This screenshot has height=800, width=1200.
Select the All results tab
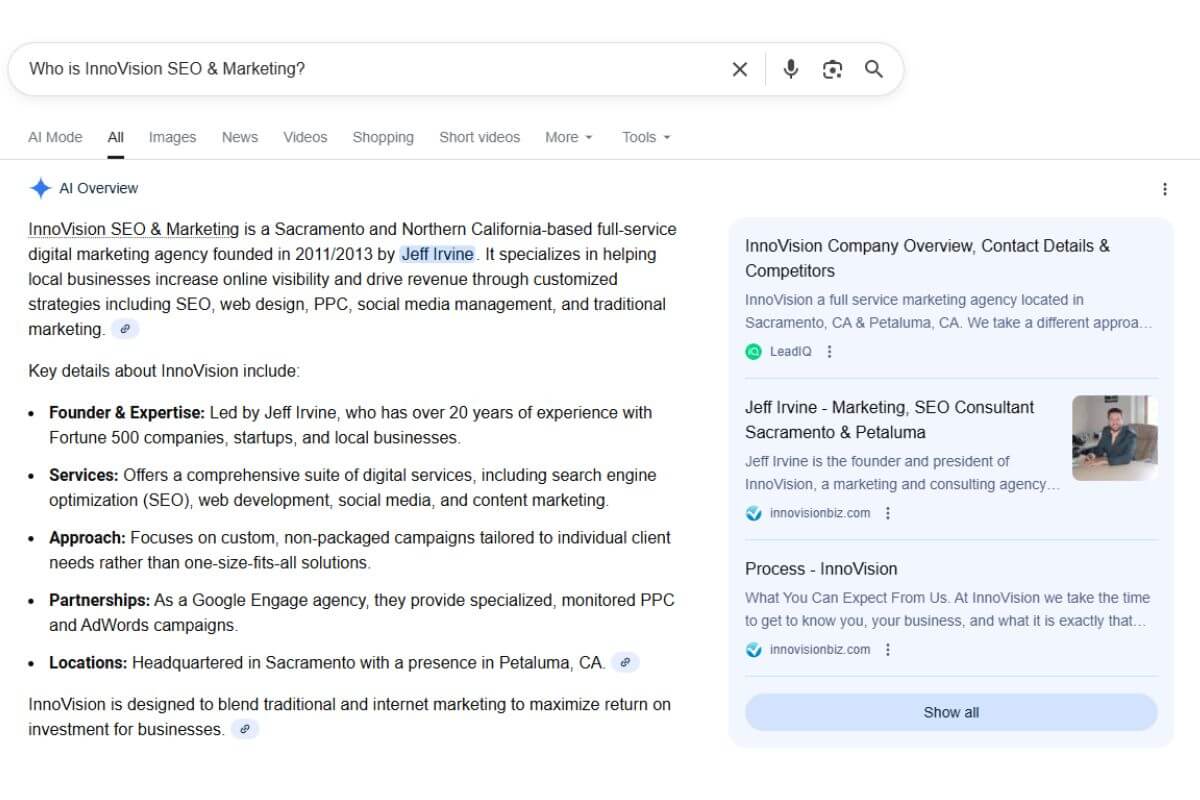click(x=116, y=137)
